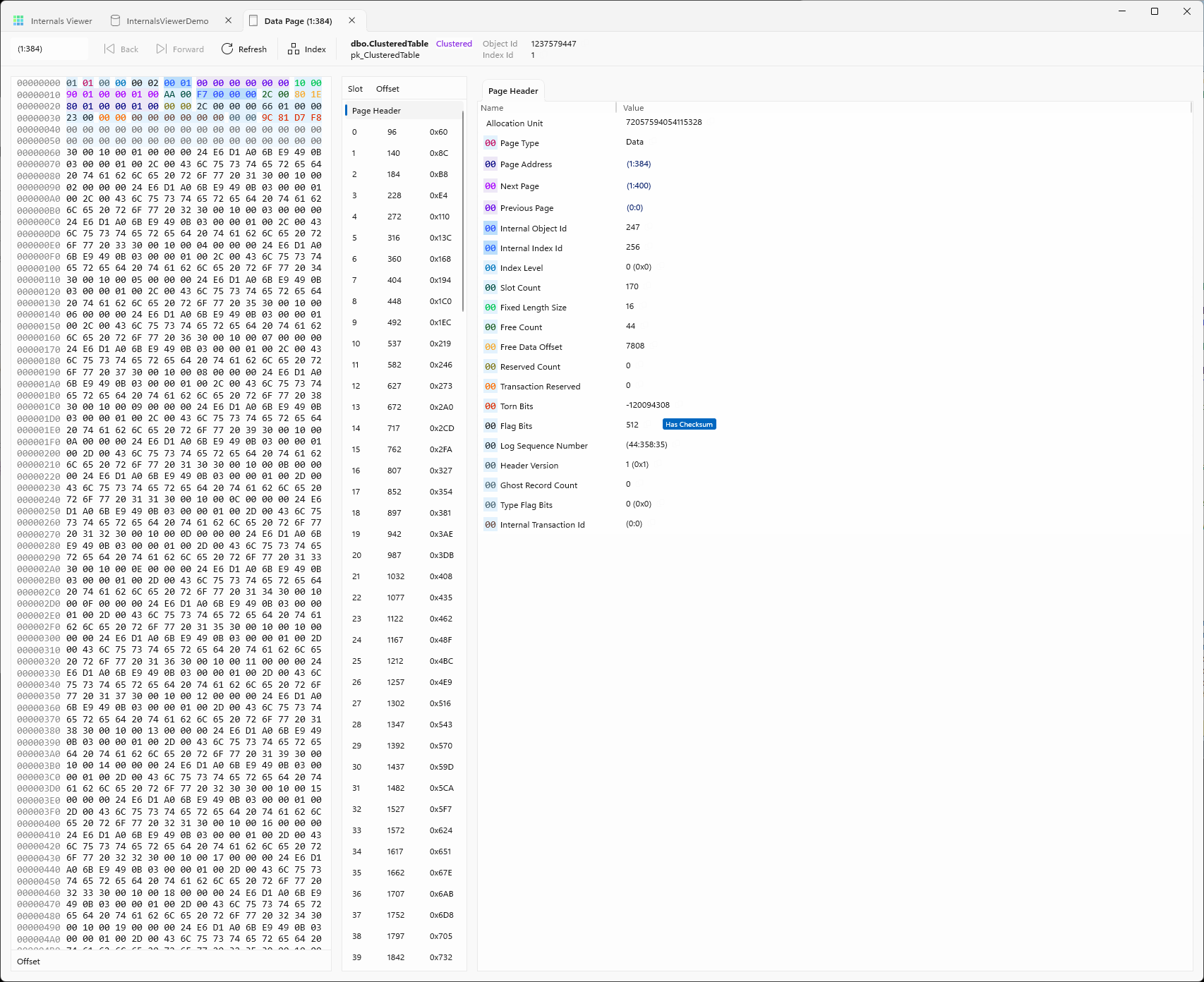Click the Log Sequence Number byte marker

point(490,446)
